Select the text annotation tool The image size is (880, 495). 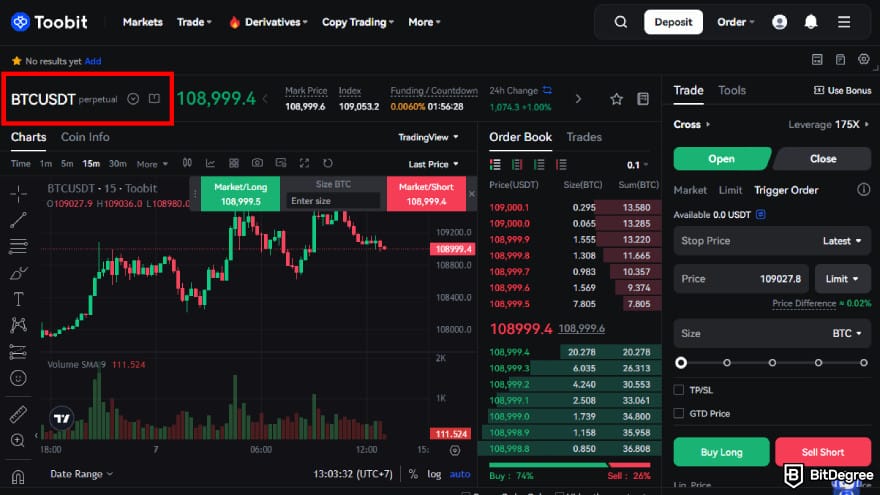[x=19, y=299]
